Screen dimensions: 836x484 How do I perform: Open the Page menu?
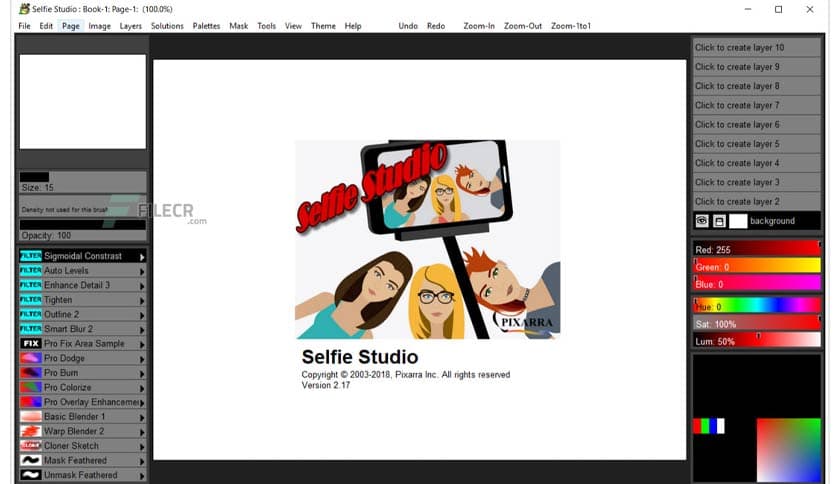pyautogui.click(x=70, y=26)
